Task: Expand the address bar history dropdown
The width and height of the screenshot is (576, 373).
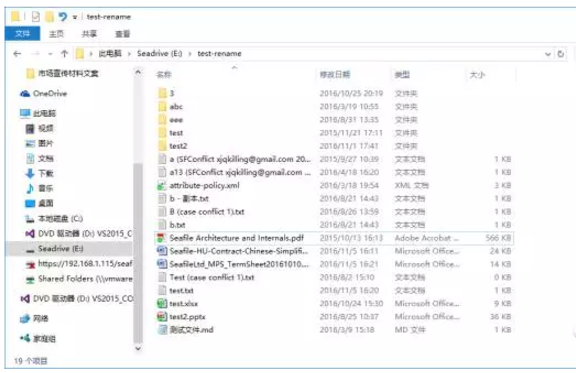Action: [548, 54]
